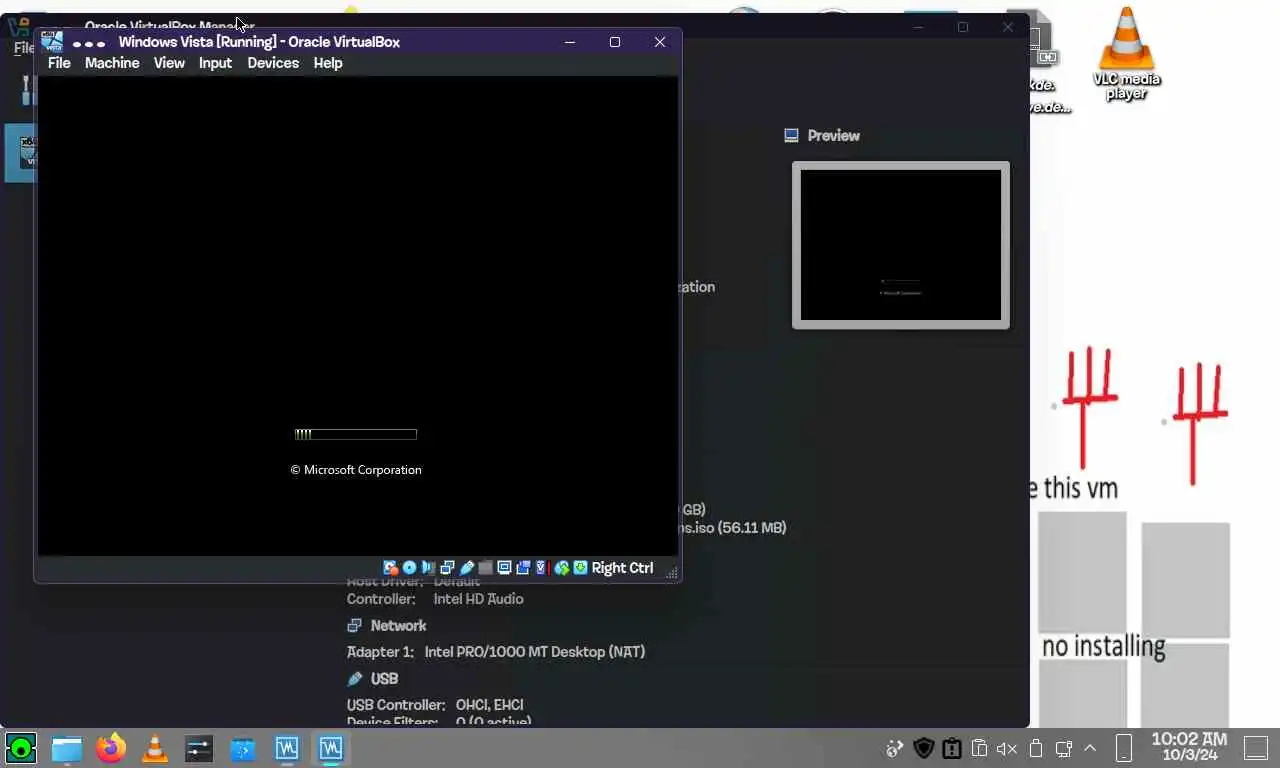
Task: Click the CPU virtualization status icon
Action: coord(542,568)
